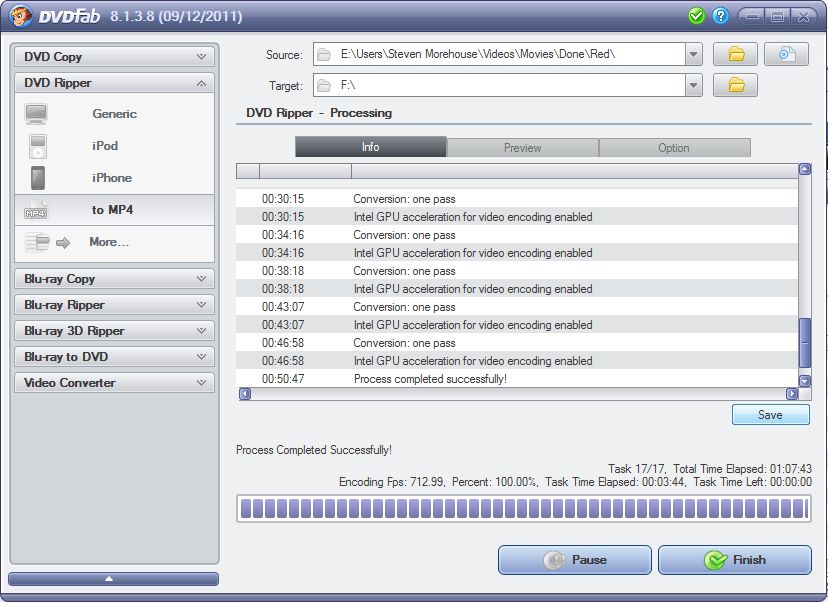The width and height of the screenshot is (828, 602).
Task: Expand the Video Converter section
Action: (114, 383)
